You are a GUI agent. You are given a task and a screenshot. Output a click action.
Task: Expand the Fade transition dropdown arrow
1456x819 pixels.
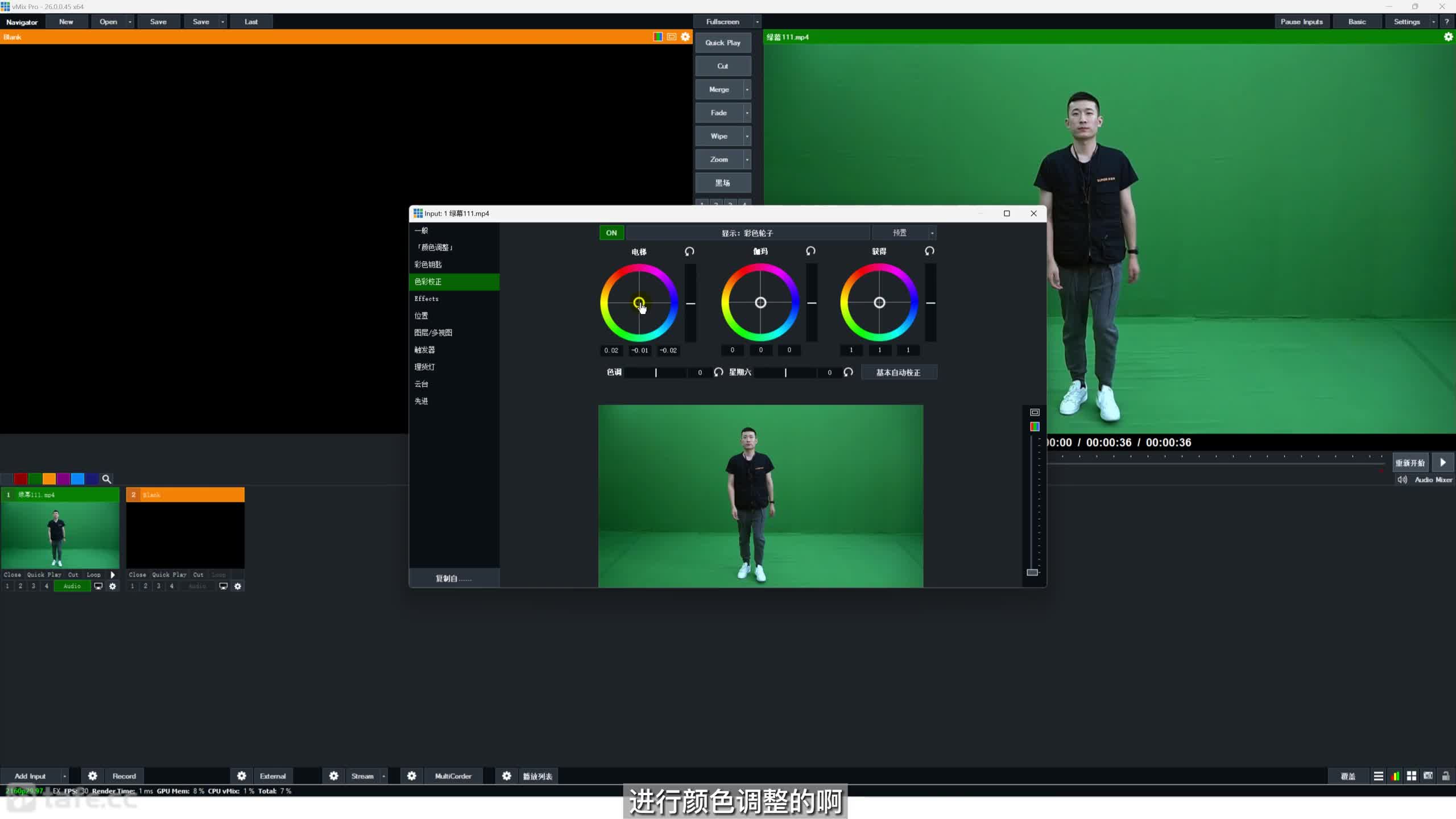click(x=747, y=113)
